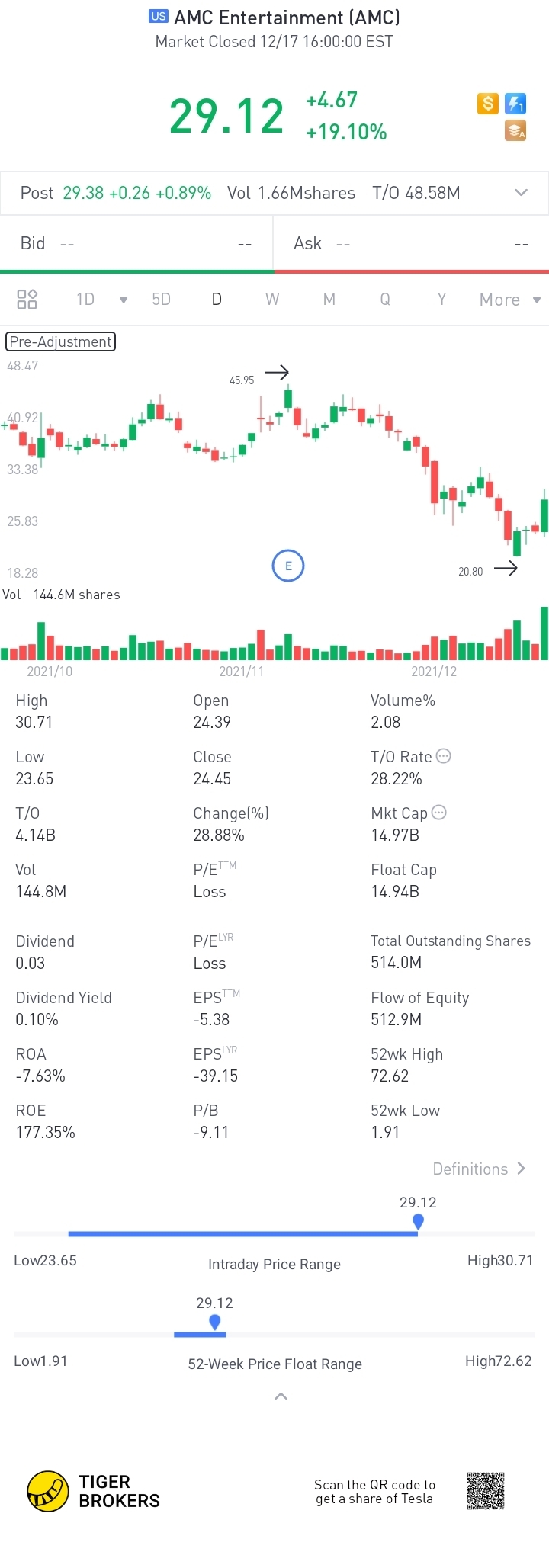Image resolution: width=549 pixels, height=1568 pixels.
Task: Tap the blue lightning bolt badge
Action: [x=516, y=104]
